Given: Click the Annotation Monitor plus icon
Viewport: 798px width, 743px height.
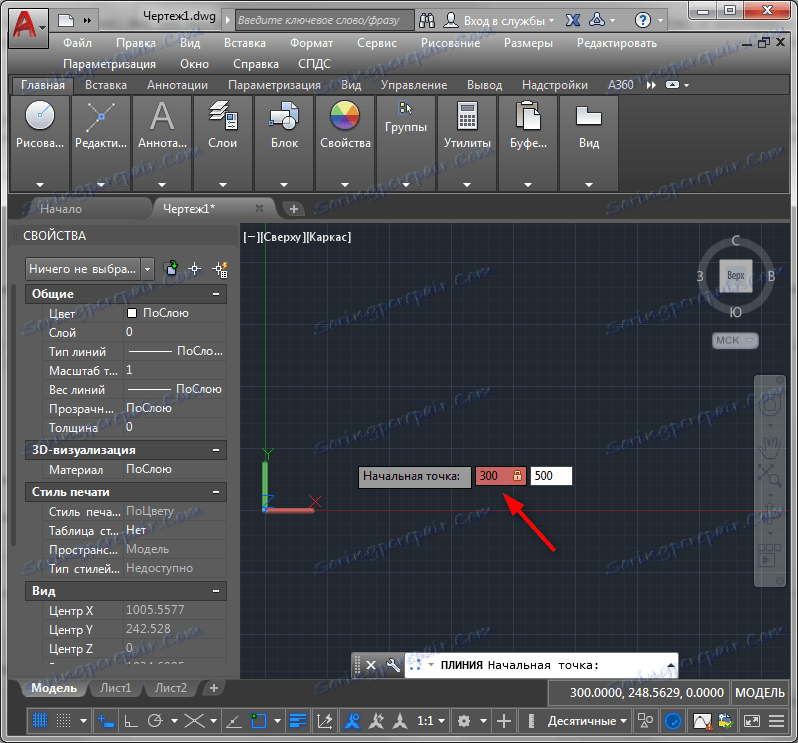Looking at the screenshot, I should pos(504,721).
